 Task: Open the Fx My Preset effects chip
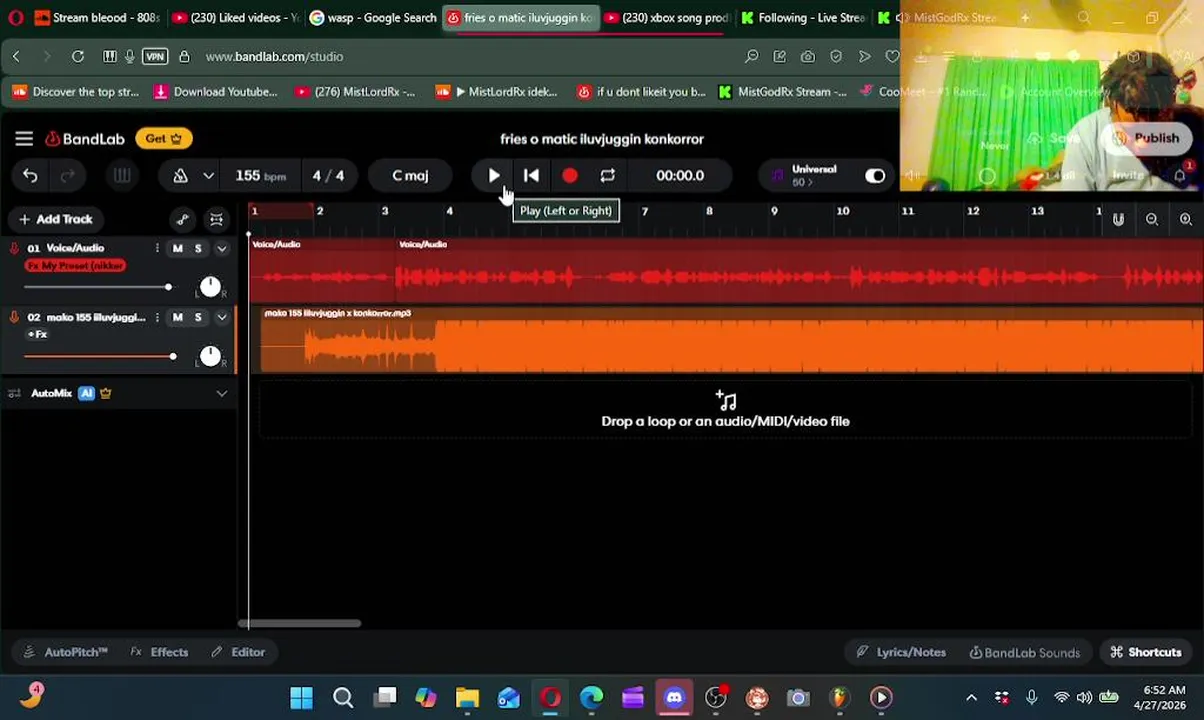pyautogui.click(x=76, y=266)
